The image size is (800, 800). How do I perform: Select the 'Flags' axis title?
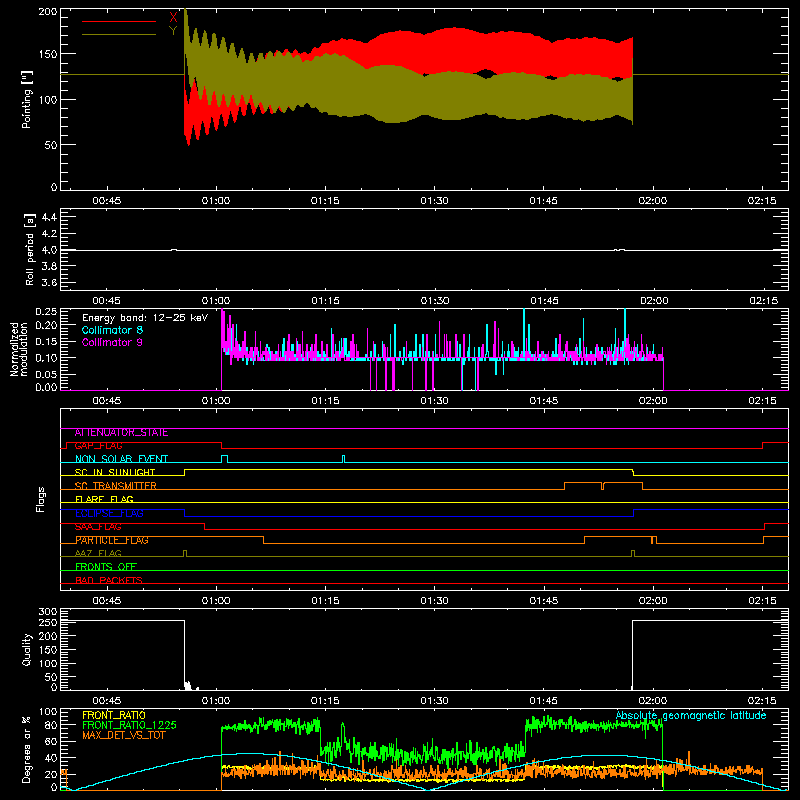(40, 499)
